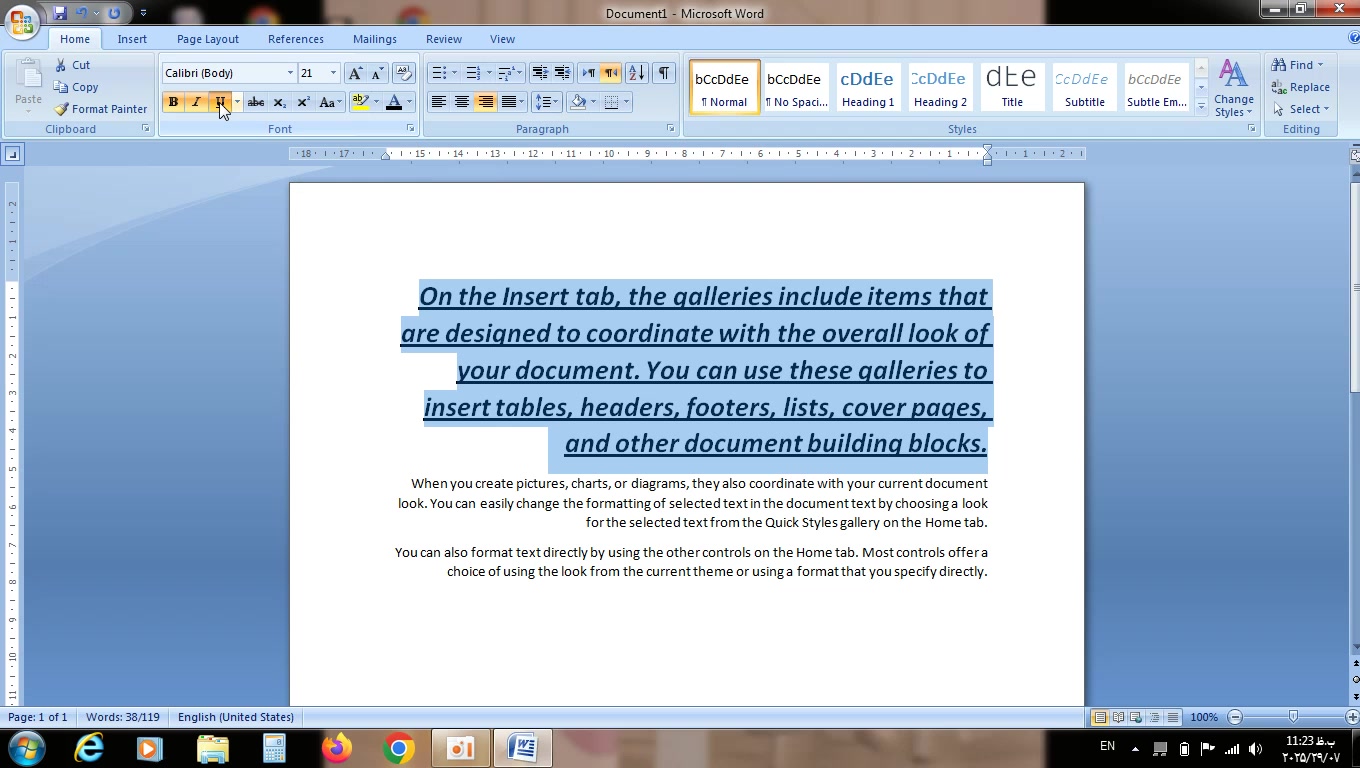Grow the font size

pyautogui.click(x=355, y=73)
